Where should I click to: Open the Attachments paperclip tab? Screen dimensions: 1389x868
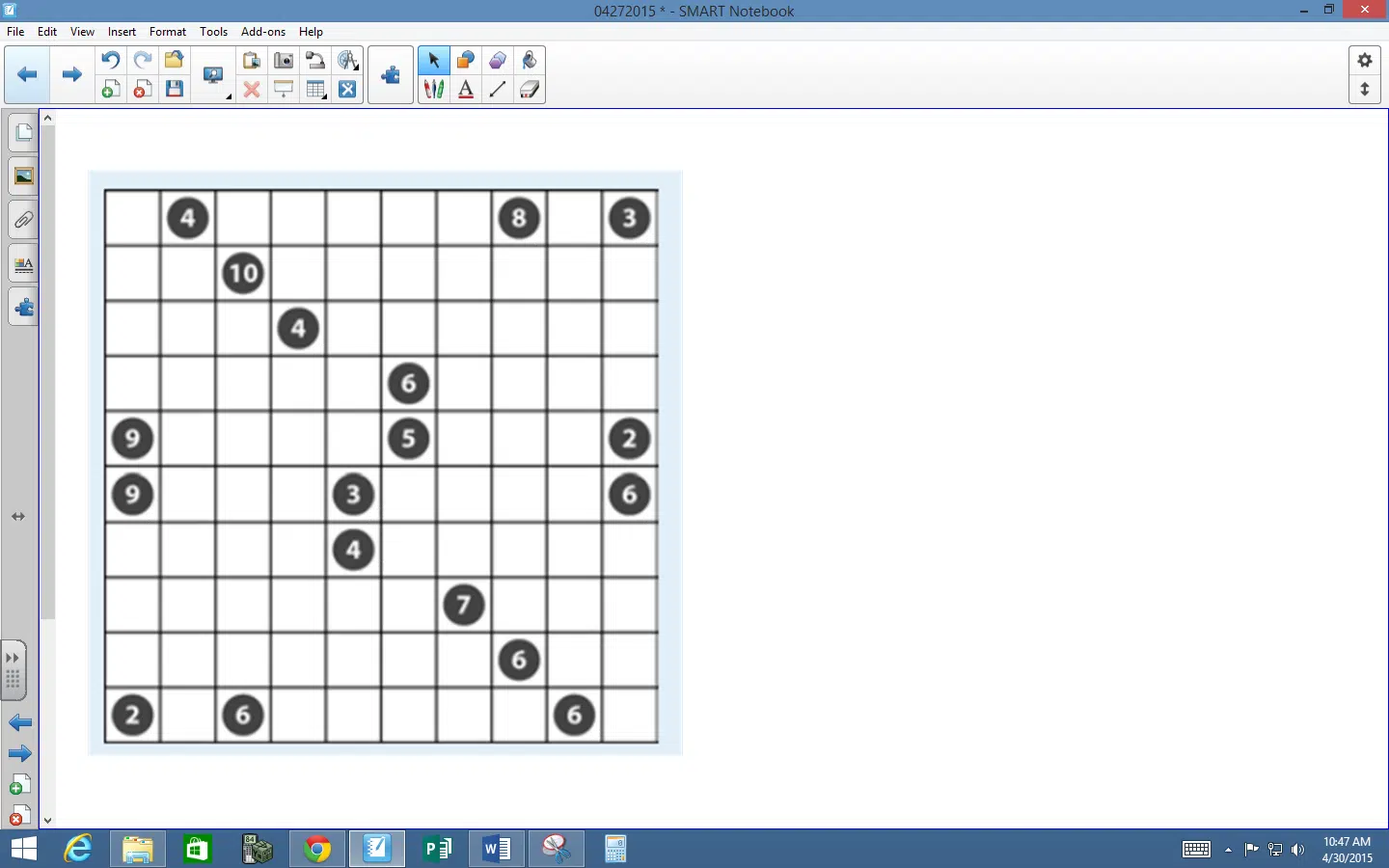(x=23, y=220)
